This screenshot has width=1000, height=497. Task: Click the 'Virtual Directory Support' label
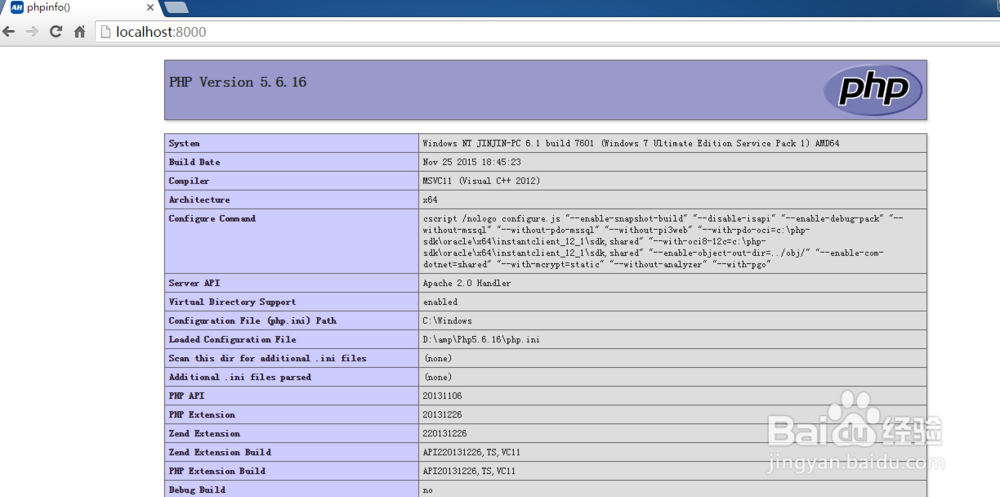click(x=232, y=302)
